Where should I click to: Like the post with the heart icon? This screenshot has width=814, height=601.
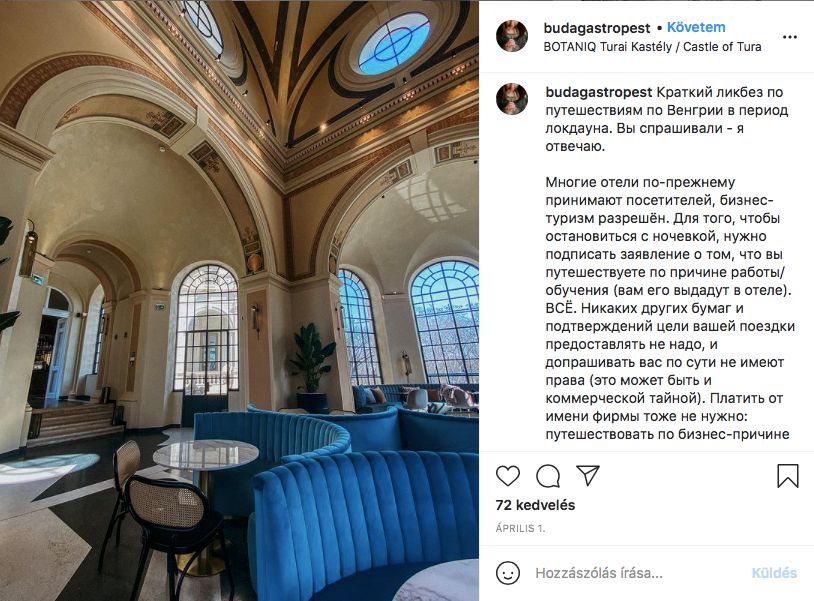tap(507, 476)
